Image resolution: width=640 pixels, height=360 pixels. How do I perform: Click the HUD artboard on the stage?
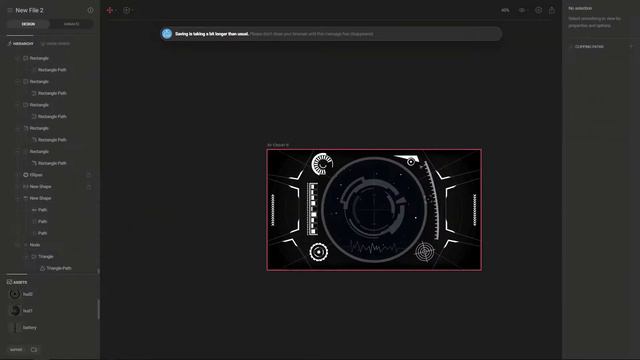(374, 210)
